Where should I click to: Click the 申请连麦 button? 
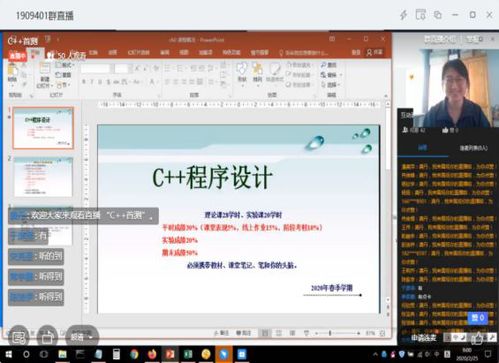423,338
